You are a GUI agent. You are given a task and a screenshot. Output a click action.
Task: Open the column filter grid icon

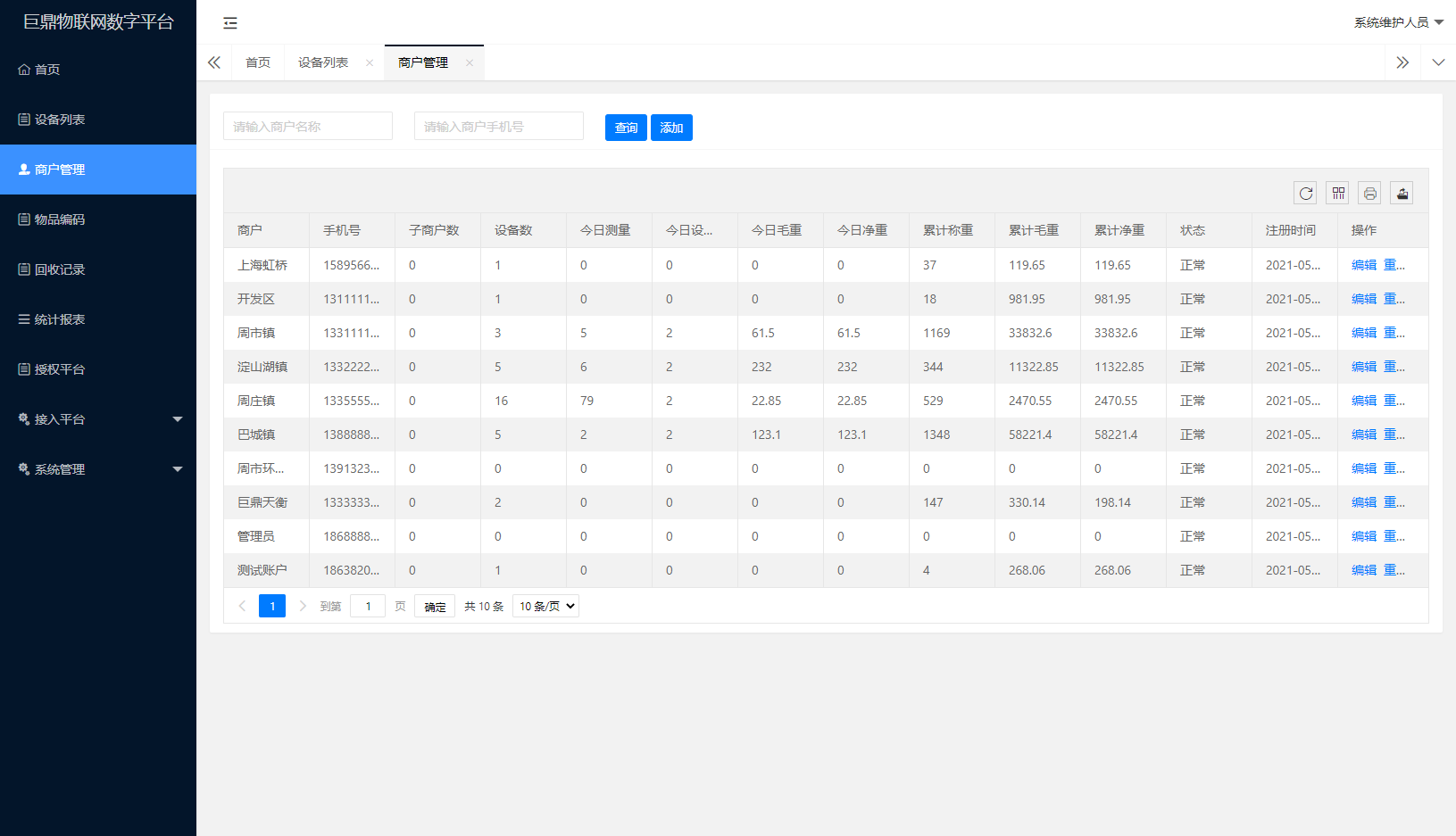1338,194
